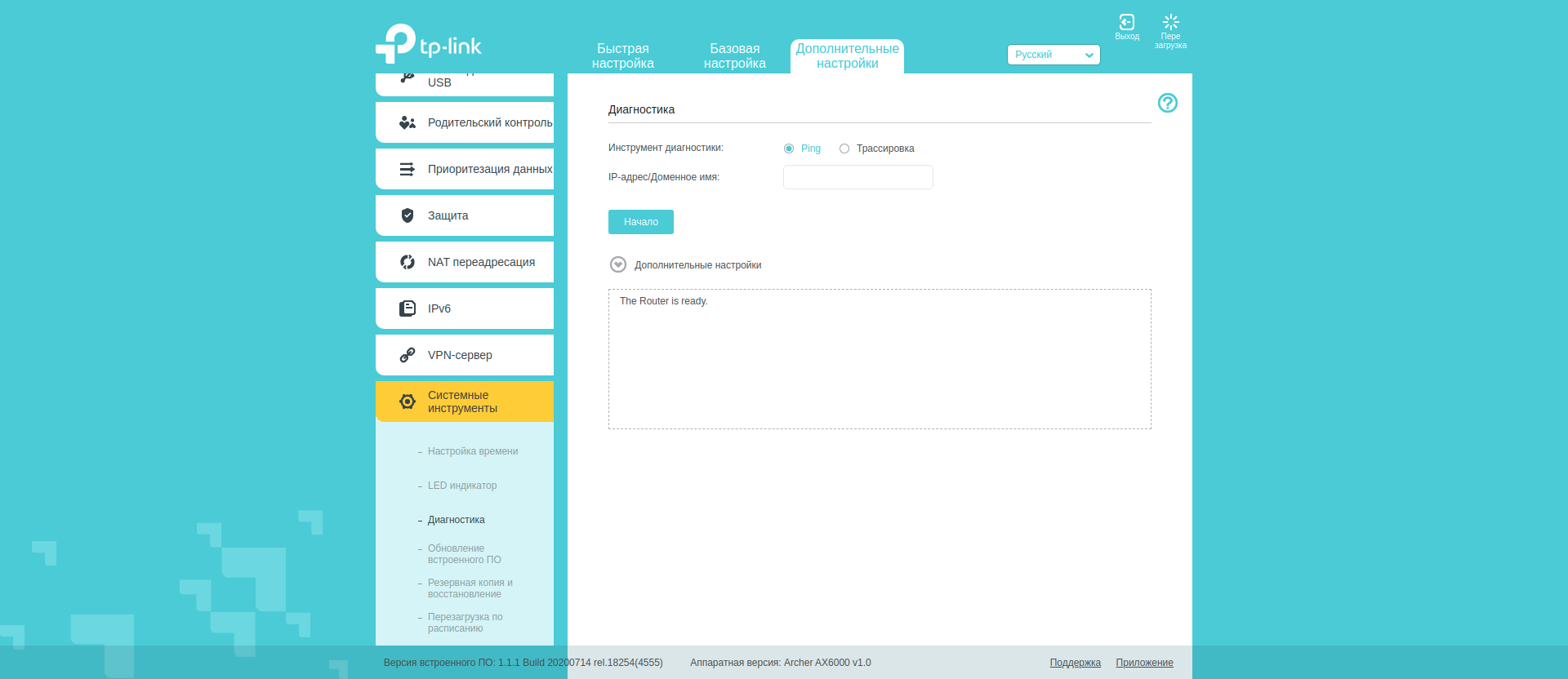Click the Reboot (Перезагрузка) icon
1568x679 pixels.
tap(1170, 23)
